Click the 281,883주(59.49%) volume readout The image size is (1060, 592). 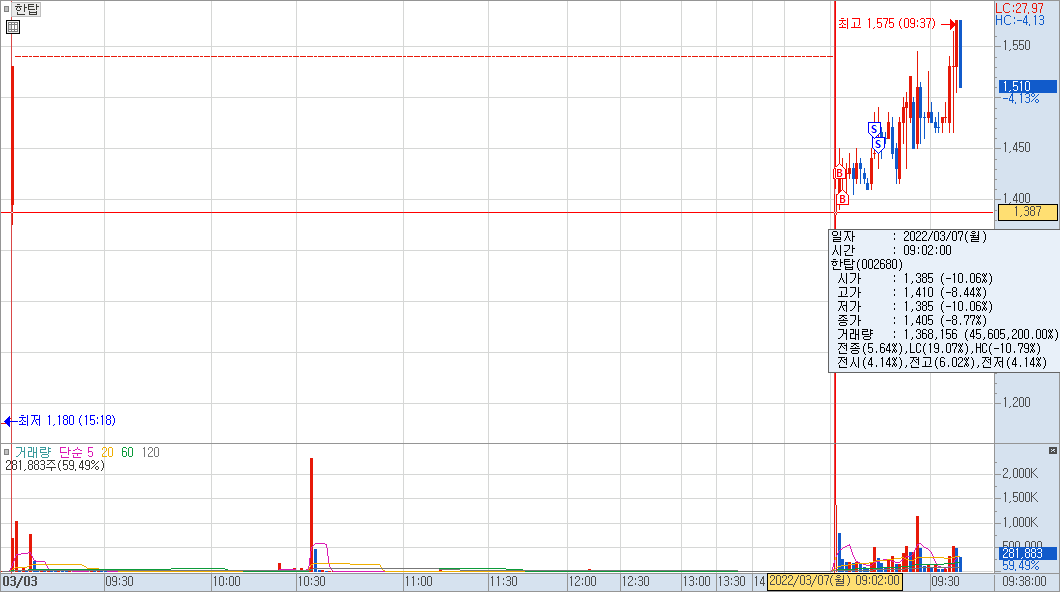pos(55,466)
